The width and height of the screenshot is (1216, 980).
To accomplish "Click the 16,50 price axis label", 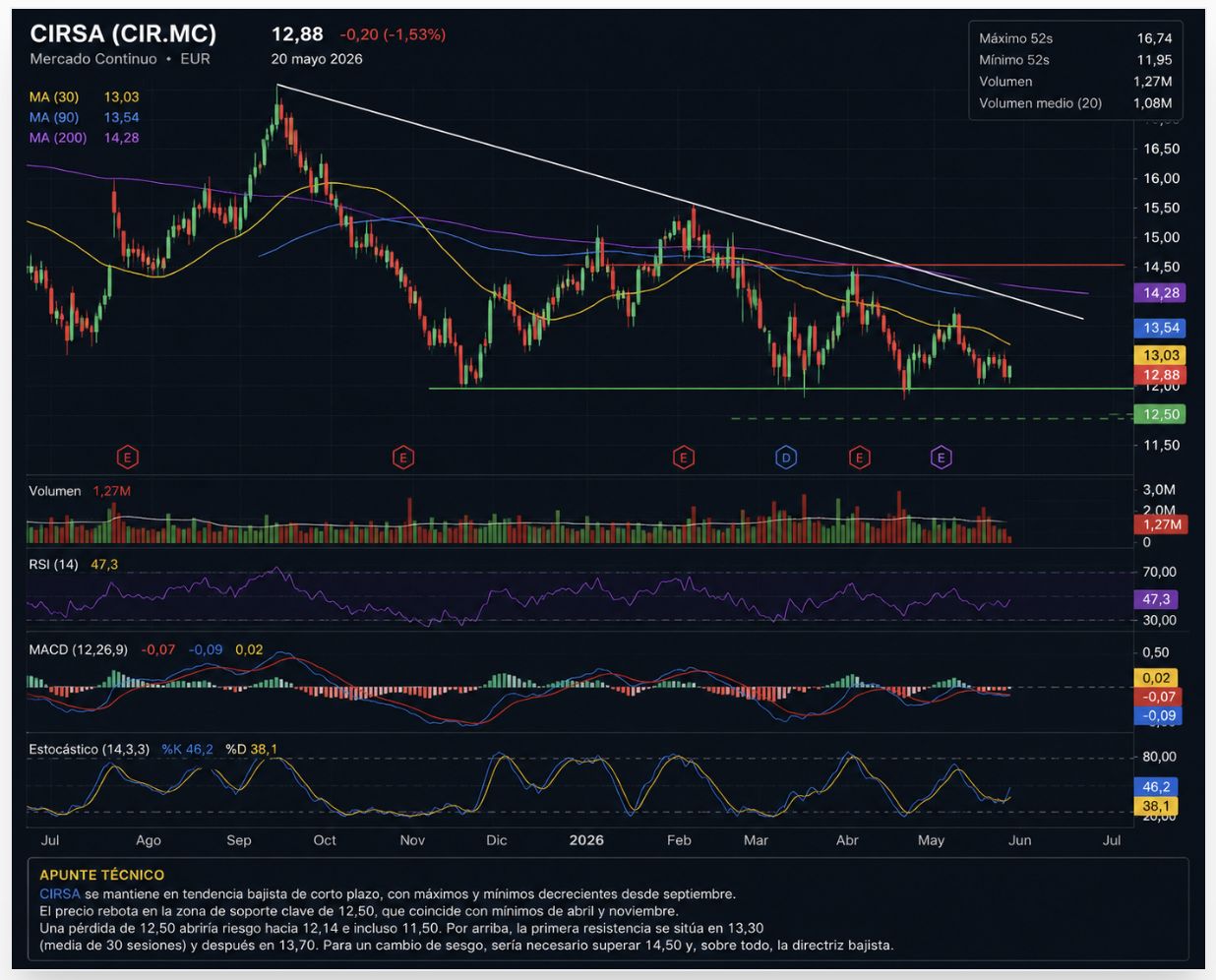I will point(1161,149).
